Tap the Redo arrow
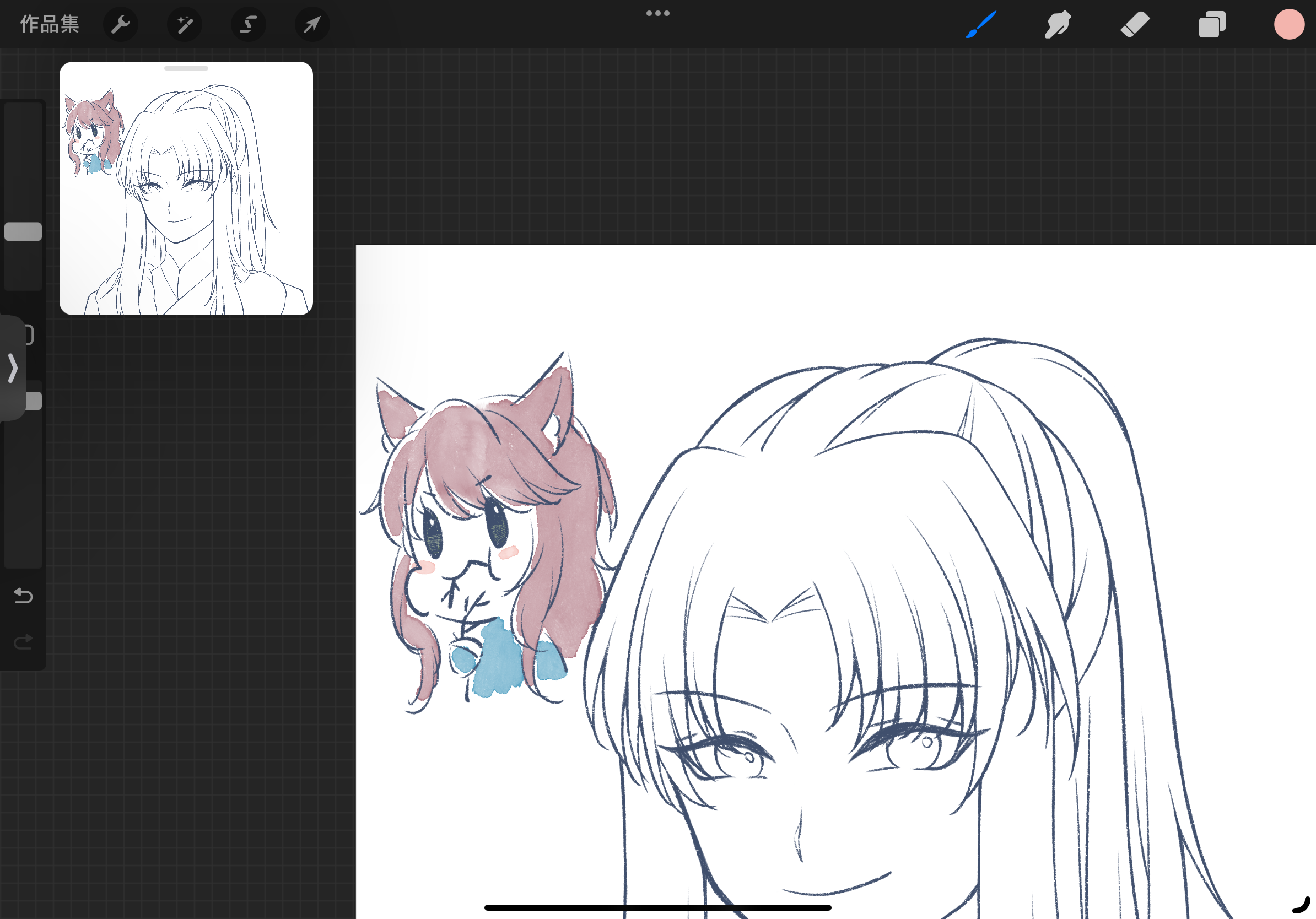This screenshot has width=1316, height=919. coord(23,642)
